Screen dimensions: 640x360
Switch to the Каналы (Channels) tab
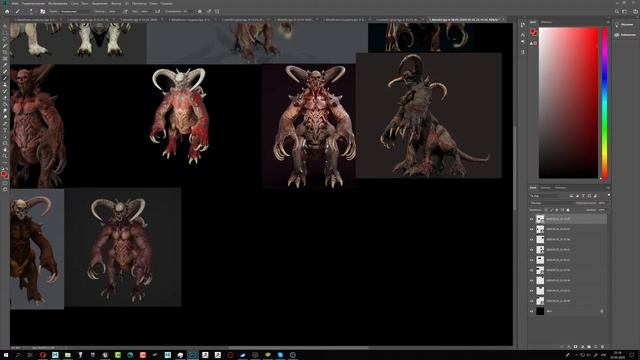(545, 188)
